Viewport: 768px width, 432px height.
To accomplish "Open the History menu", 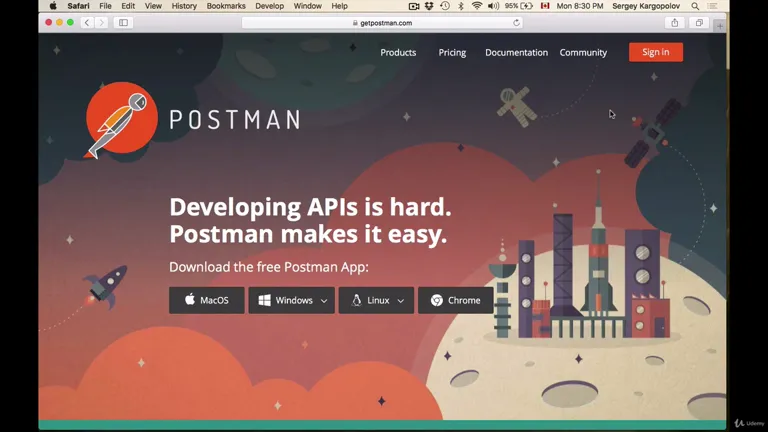I will 184,6.
